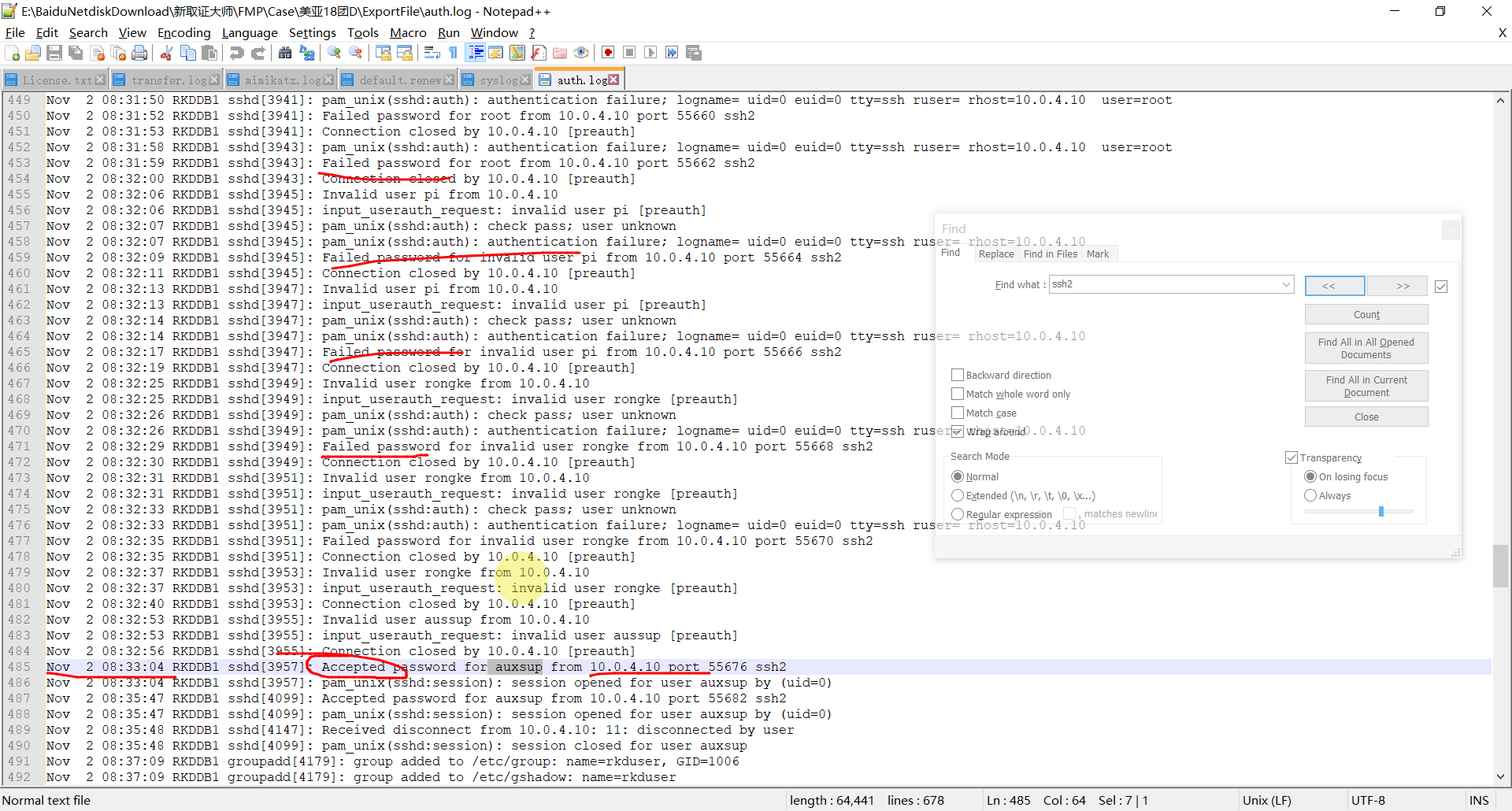Toggle synchronize vertical scrolling icon
The width and height of the screenshot is (1512, 811).
[384, 53]
